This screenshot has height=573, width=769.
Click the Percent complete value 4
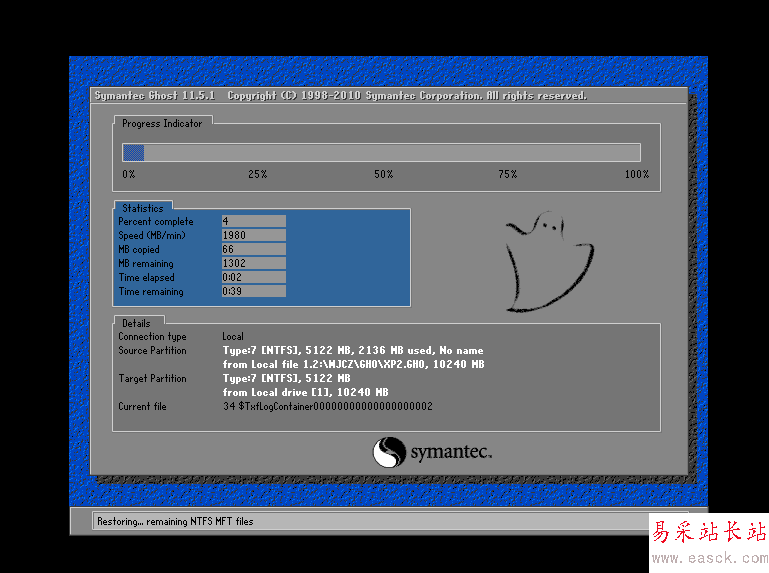254,221
